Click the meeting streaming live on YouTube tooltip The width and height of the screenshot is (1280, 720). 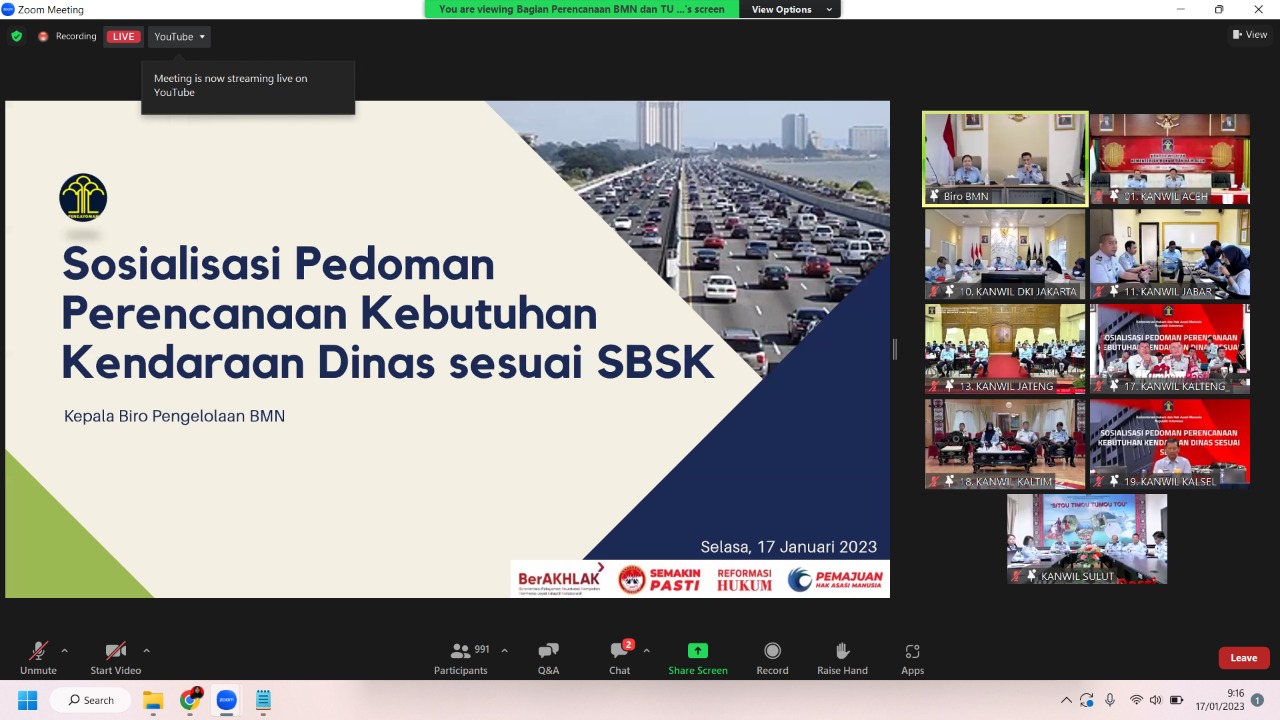[x=248, y=86]
